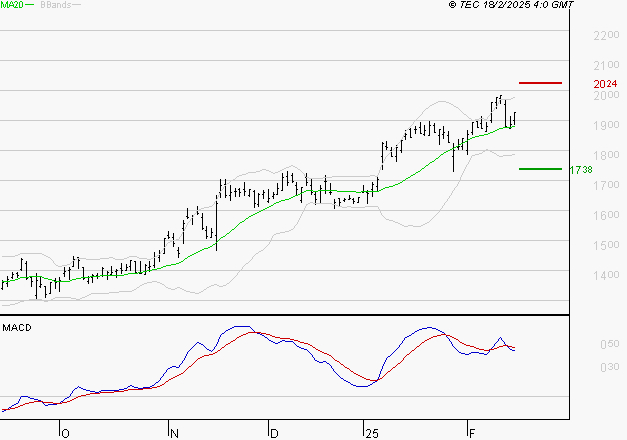The image size is (627, 440).
Task: Click the MACD panel label
Action: pyautogui.click(x=17, y=328)
